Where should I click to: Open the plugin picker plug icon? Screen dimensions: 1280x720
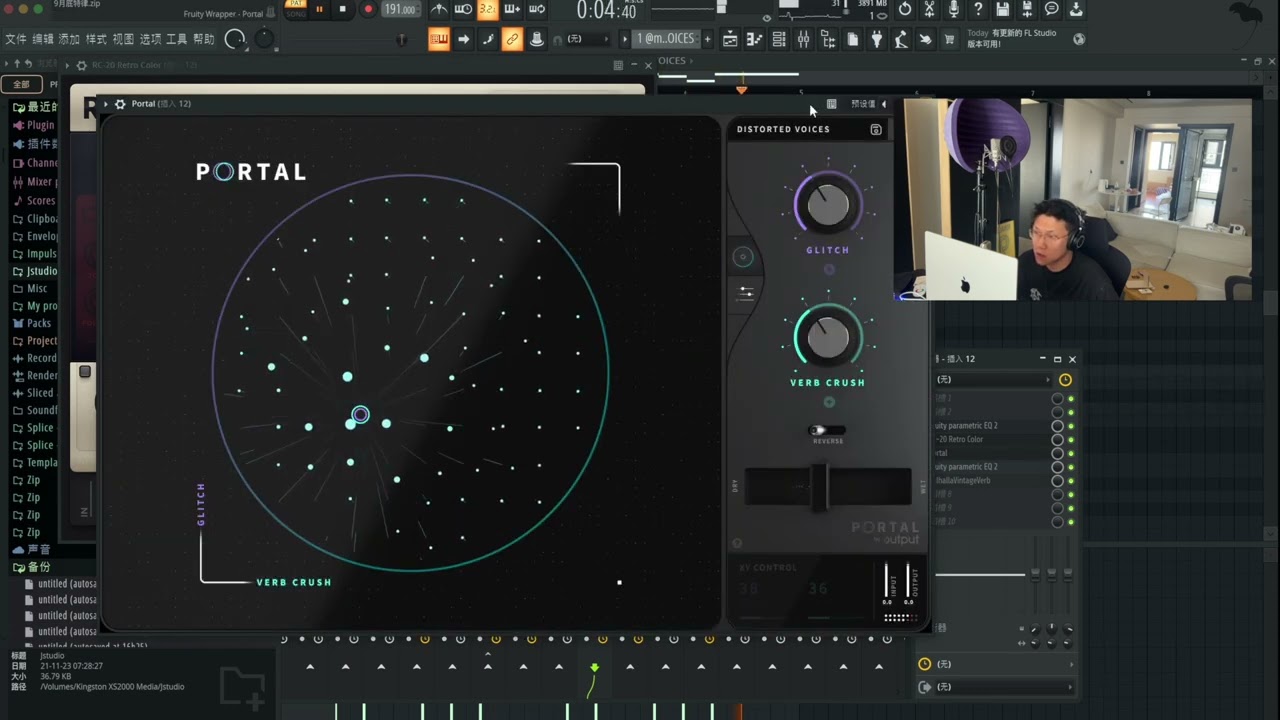point(877,39)
